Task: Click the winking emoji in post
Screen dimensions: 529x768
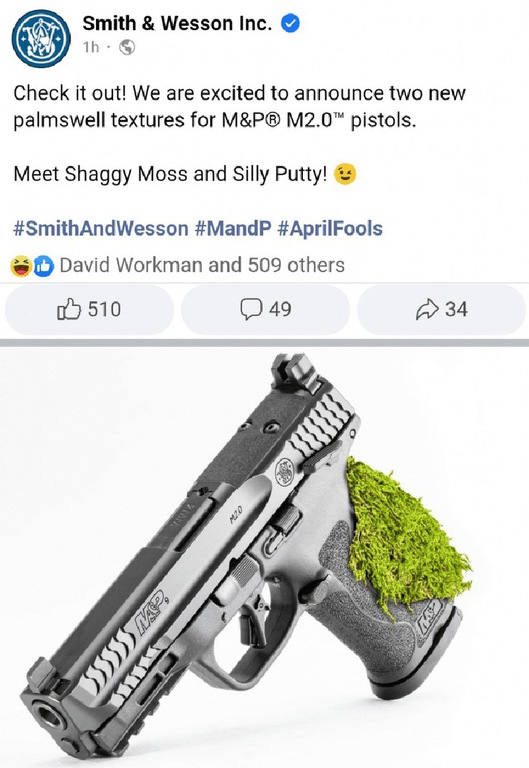Action: point(345,174)
